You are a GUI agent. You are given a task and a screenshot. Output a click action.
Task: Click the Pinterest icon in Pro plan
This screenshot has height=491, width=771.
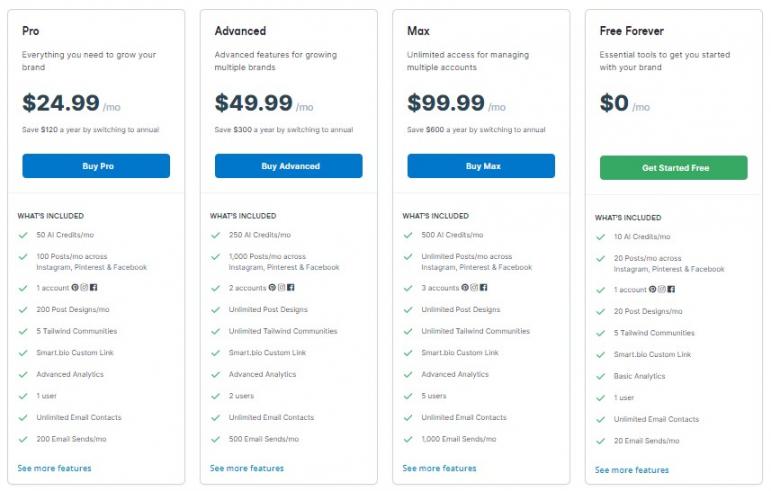tap(75, 288)
